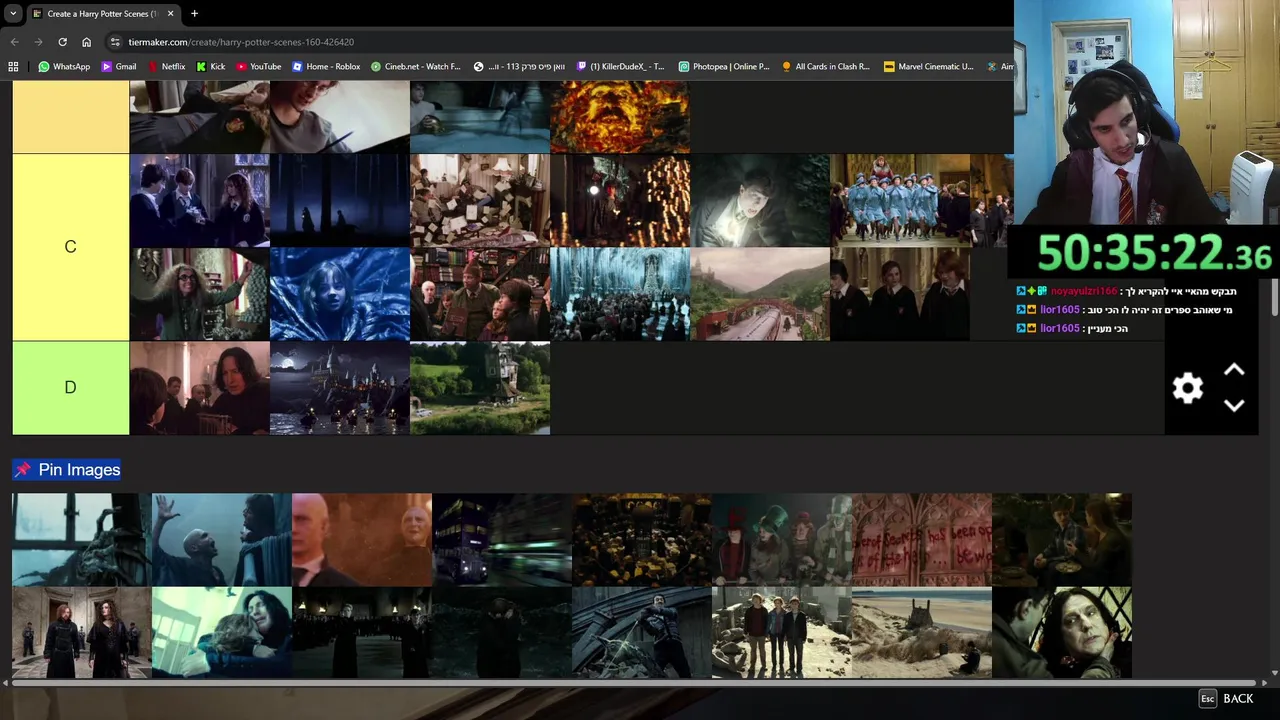Select Hogwarts Express on viaduct thumbnail
Viewport: 1280px width, 720px height.
pyautogui.click(x=760, y=294)
